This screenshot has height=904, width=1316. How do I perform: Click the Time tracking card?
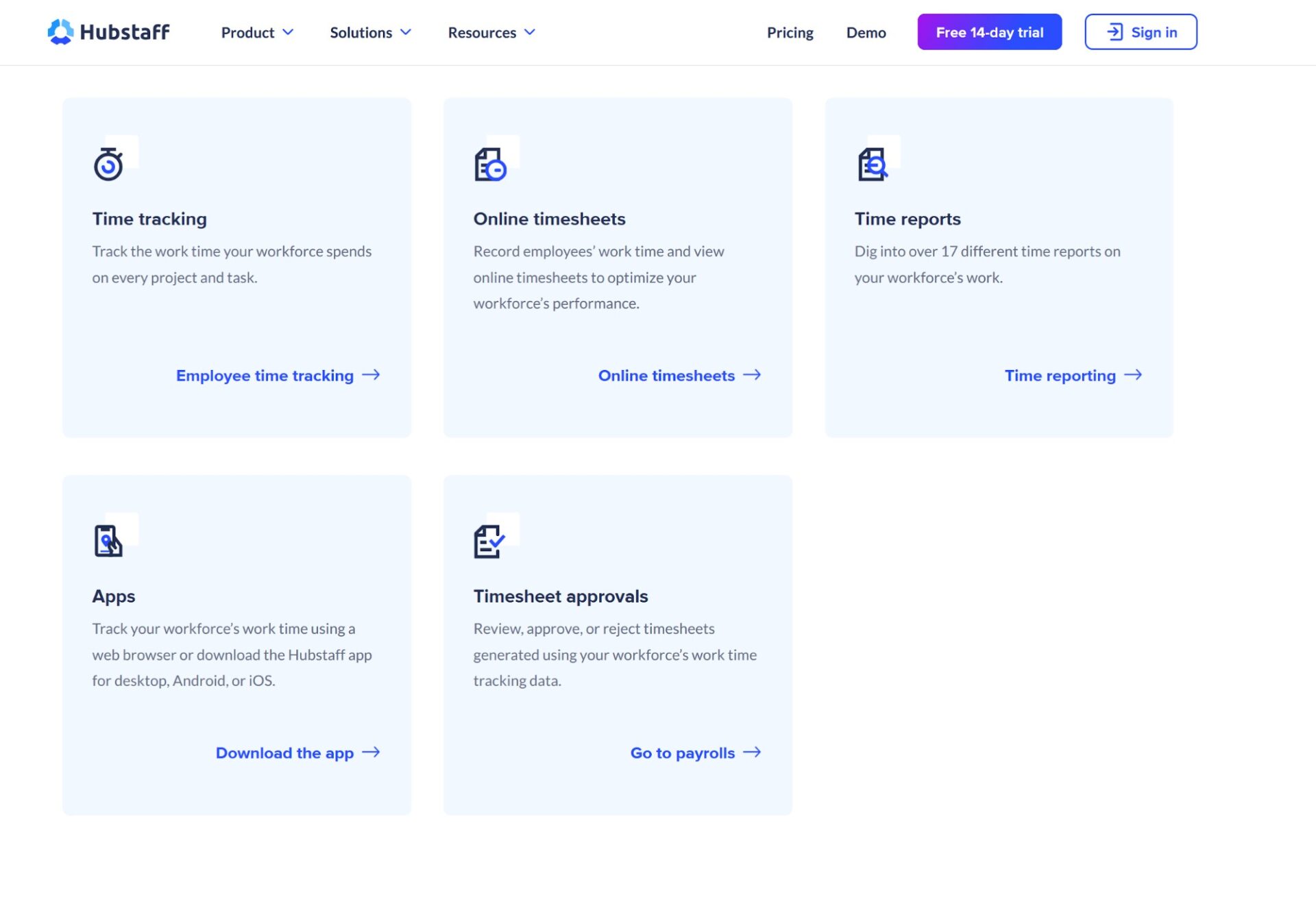coord(236,267)
